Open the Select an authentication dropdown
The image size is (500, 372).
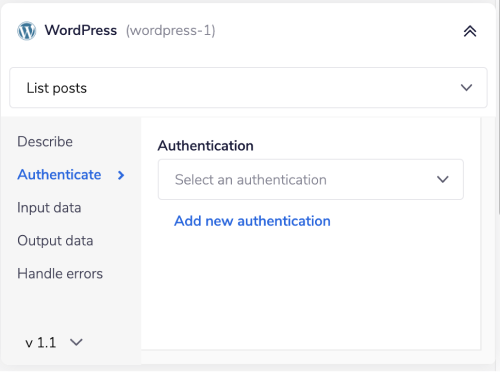coord(311,180)
